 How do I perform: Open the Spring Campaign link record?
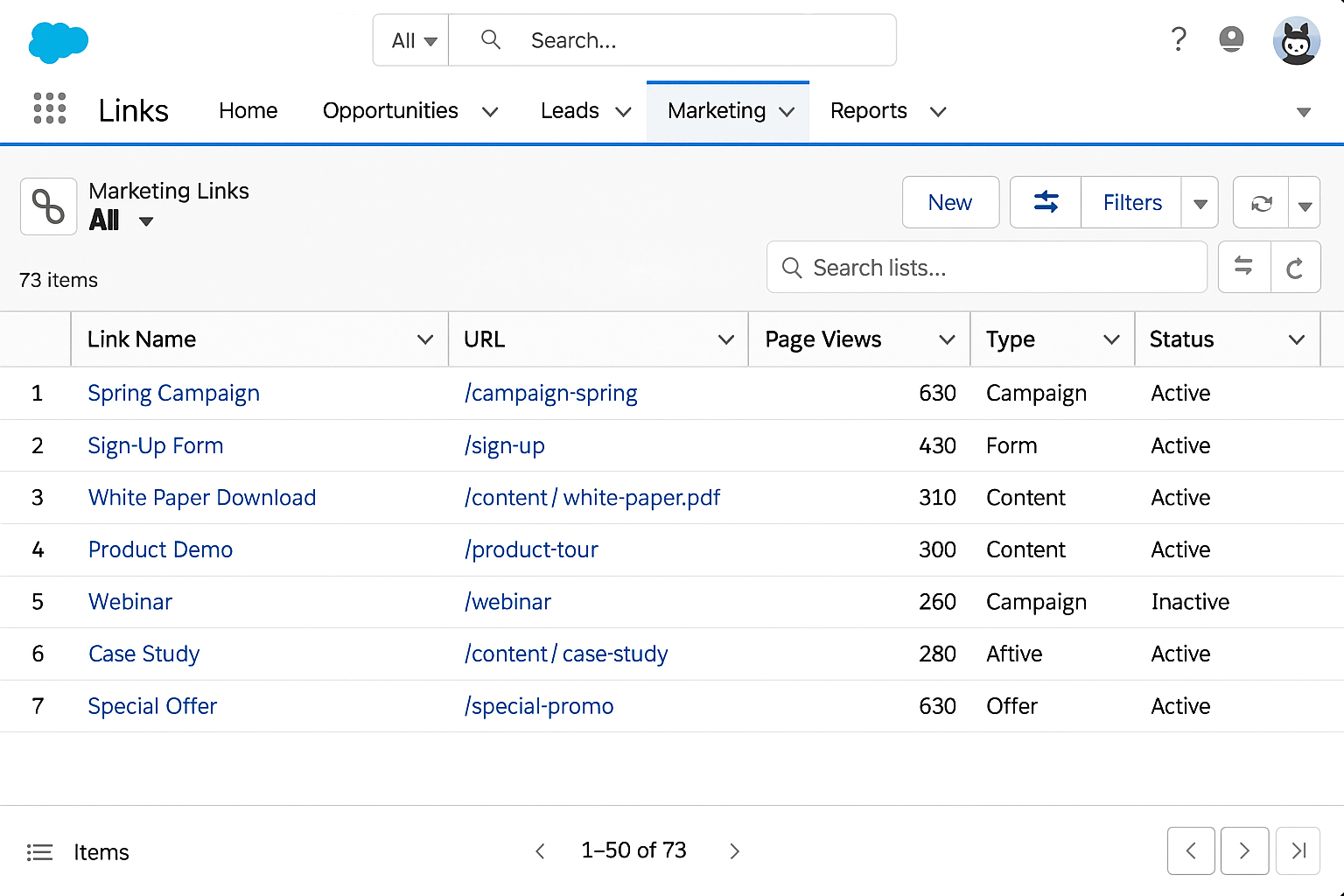point(173,393)
